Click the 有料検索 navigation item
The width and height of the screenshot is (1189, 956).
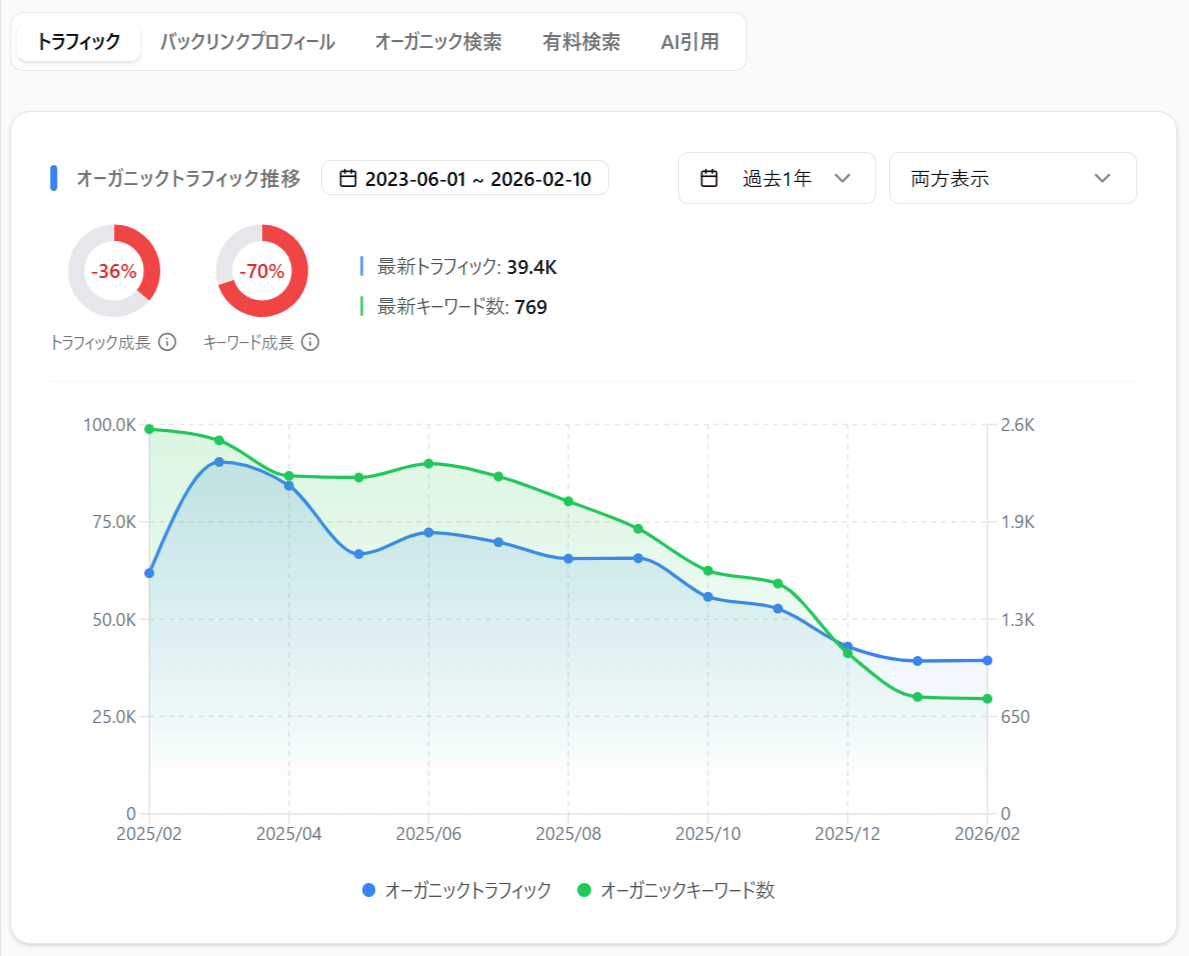point(581,42)
